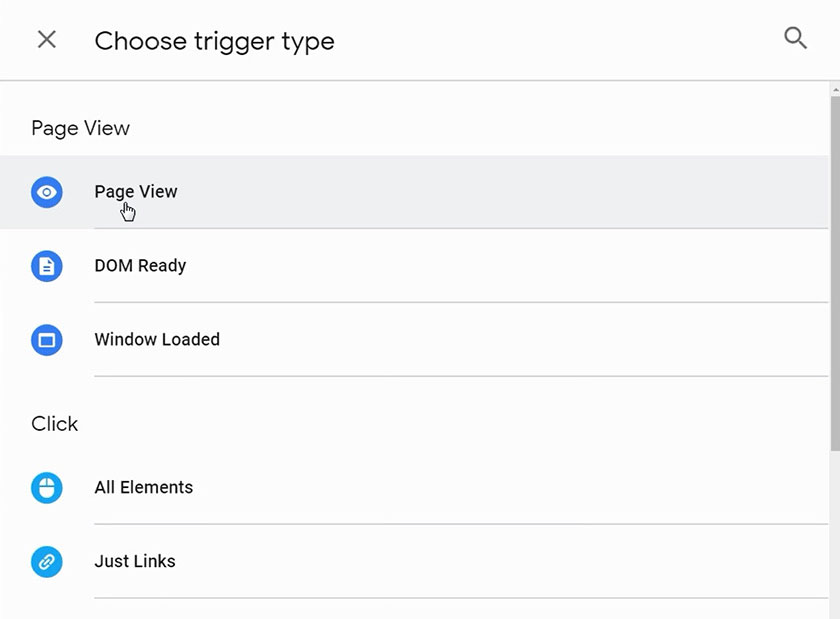This screenshot has width=840, height=619.
Task: Click the "Choose trigger type" title
Action: coord(214,41)
